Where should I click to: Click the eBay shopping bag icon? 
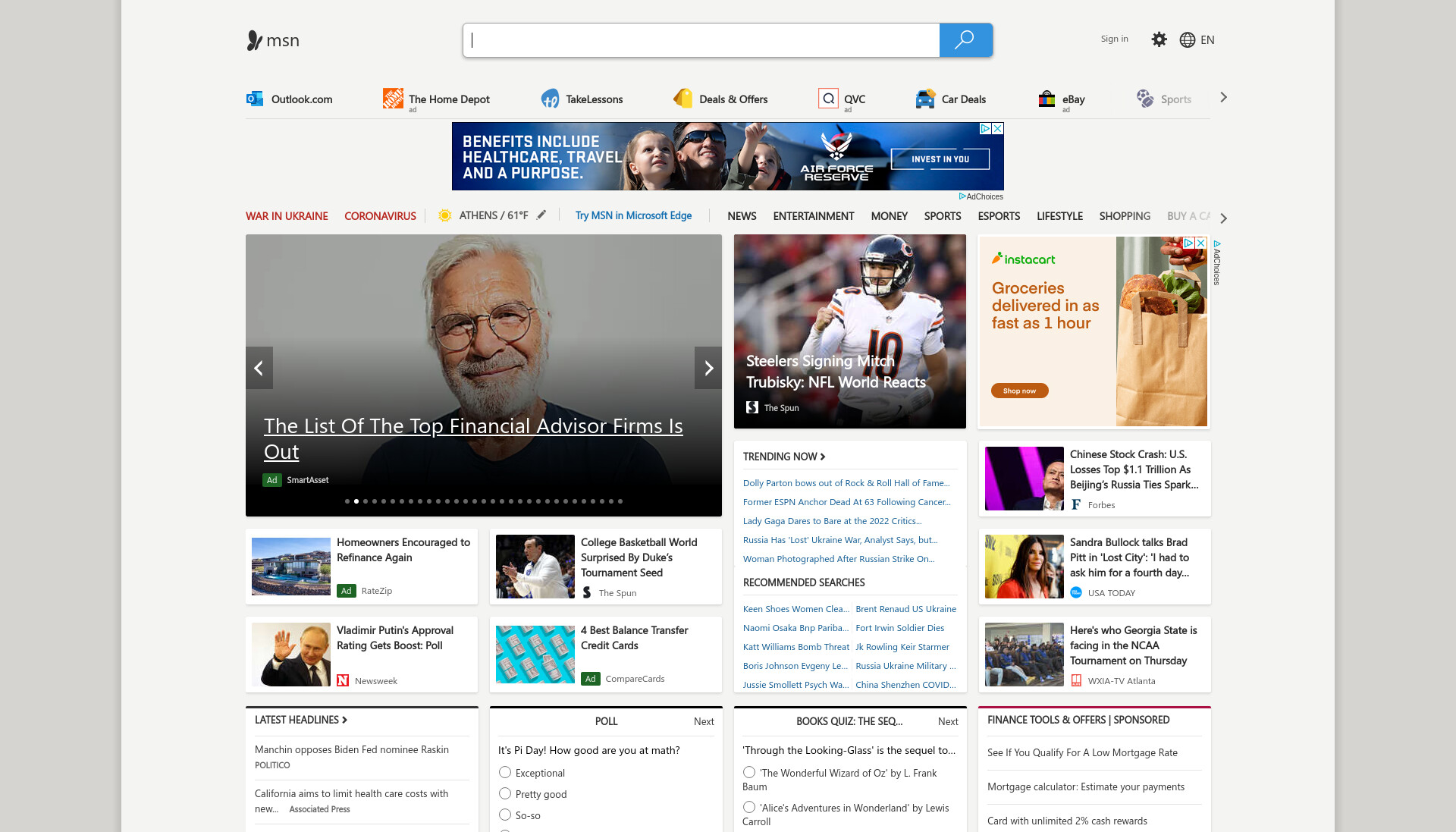1046,99
